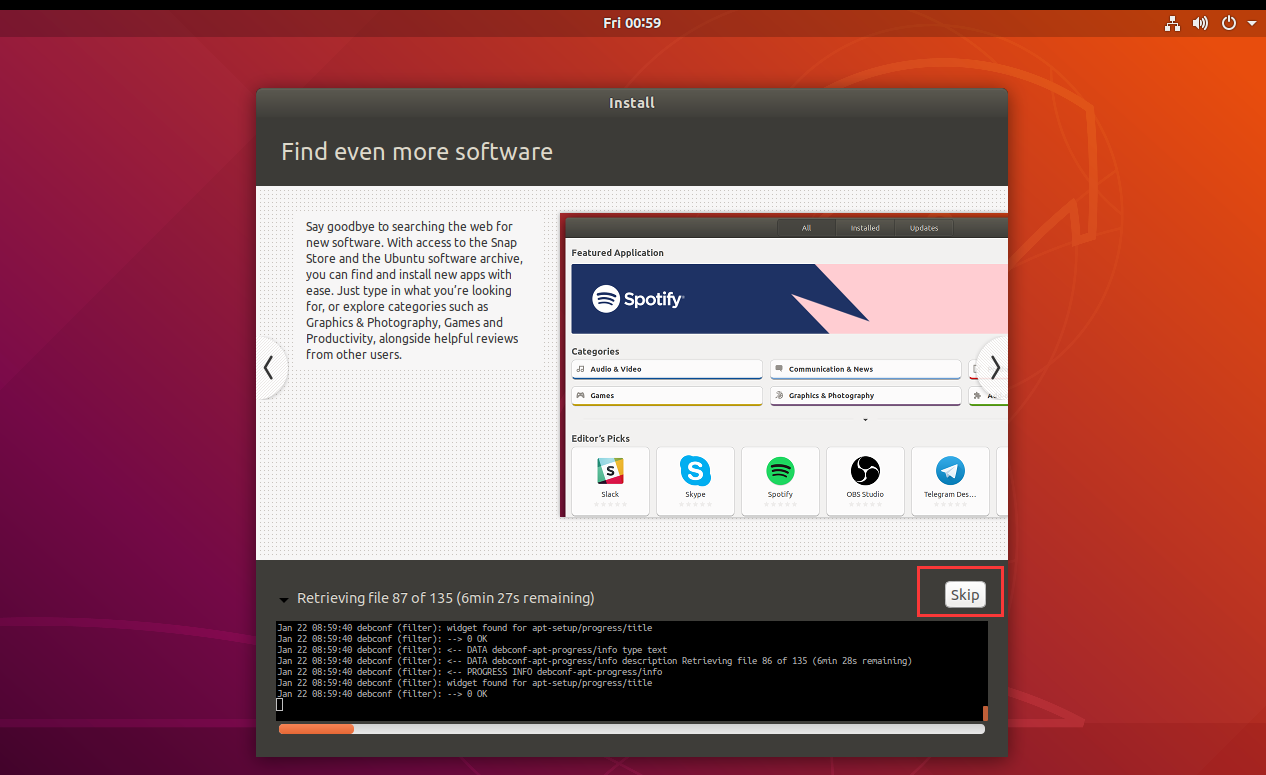Click the Slack app icon
Image resolution: width=1266 pixels, height=775 pixels.
pos(610,470)
